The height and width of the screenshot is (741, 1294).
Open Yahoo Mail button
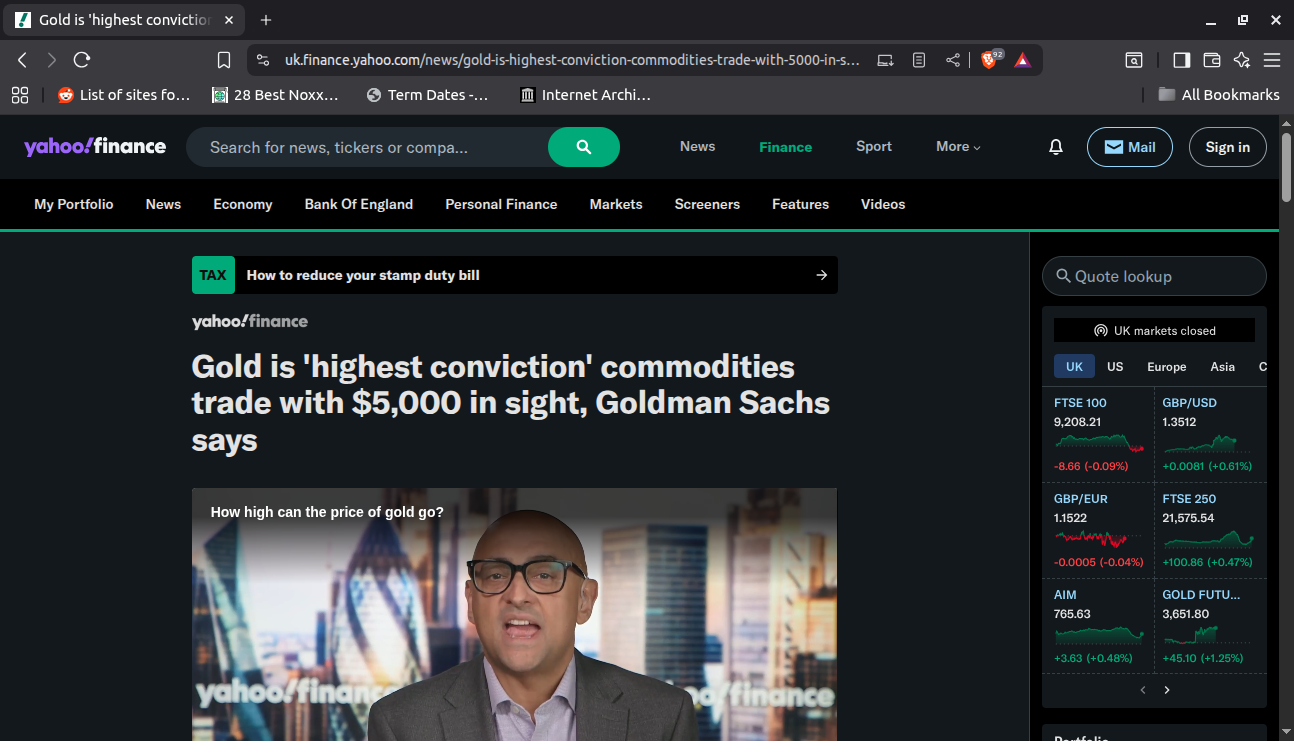pyautogui.click(x=1130, y=147)
